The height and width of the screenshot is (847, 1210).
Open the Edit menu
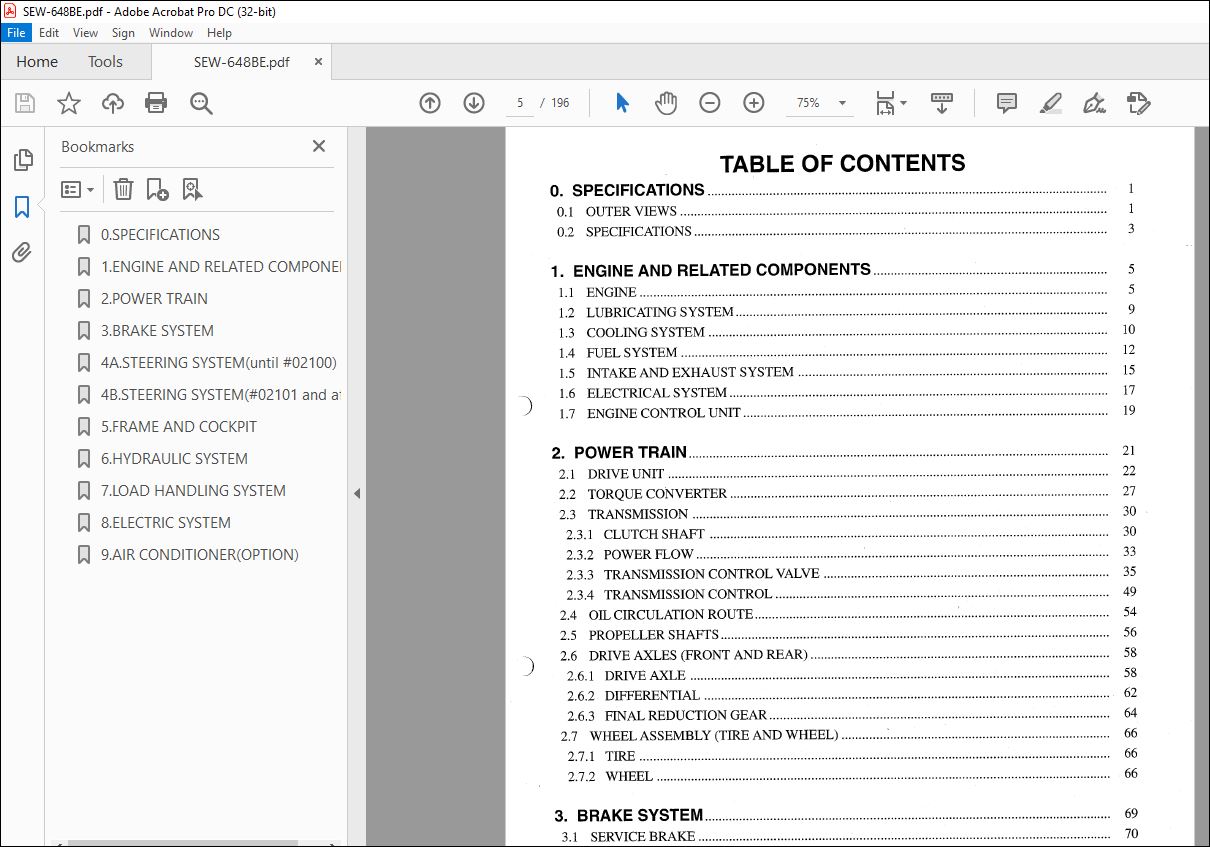tap(49, 33)
